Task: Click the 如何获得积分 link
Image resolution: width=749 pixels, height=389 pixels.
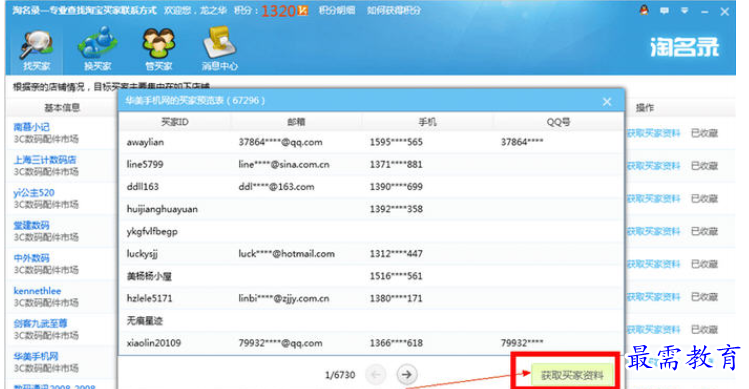Action: point(394,11)
